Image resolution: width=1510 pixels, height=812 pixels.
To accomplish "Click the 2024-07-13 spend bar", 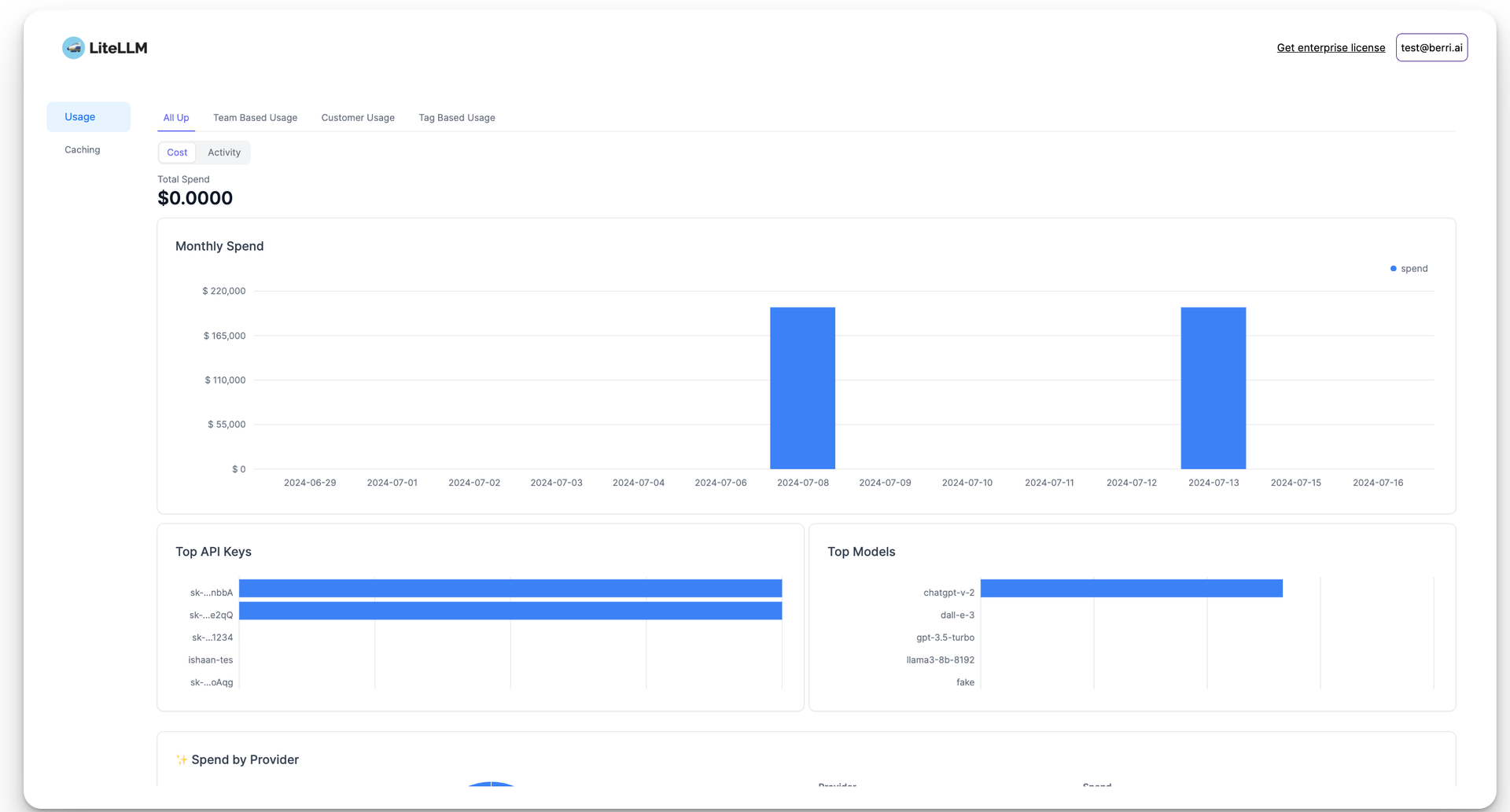I will 1213,388.
